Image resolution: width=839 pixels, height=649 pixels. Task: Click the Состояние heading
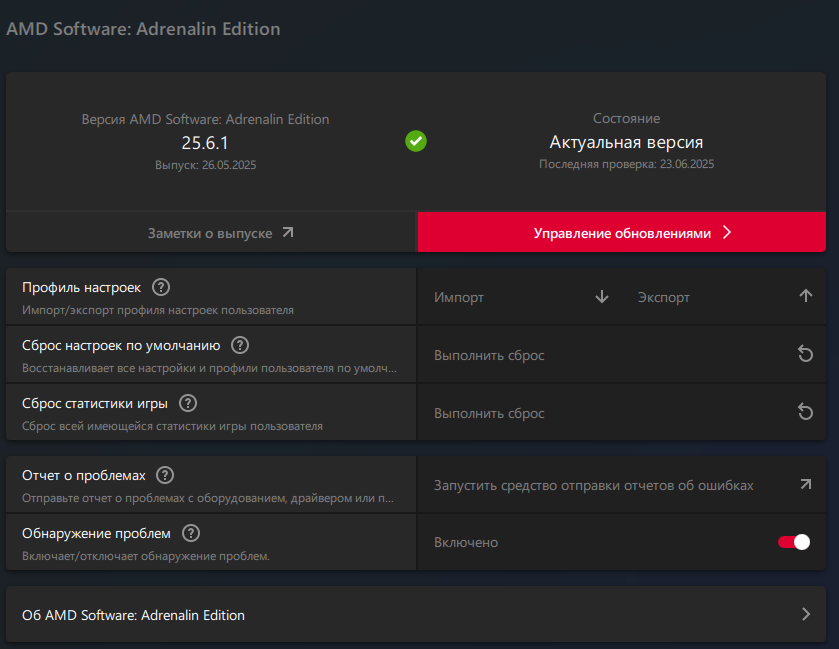(626, 118)
